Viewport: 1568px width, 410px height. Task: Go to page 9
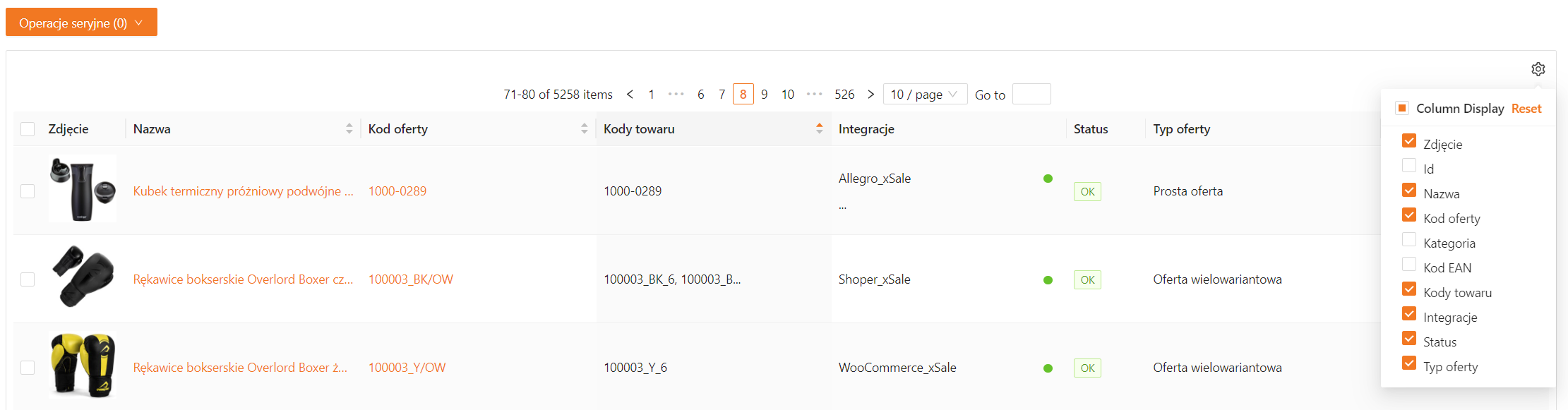[x=764, y=94]
